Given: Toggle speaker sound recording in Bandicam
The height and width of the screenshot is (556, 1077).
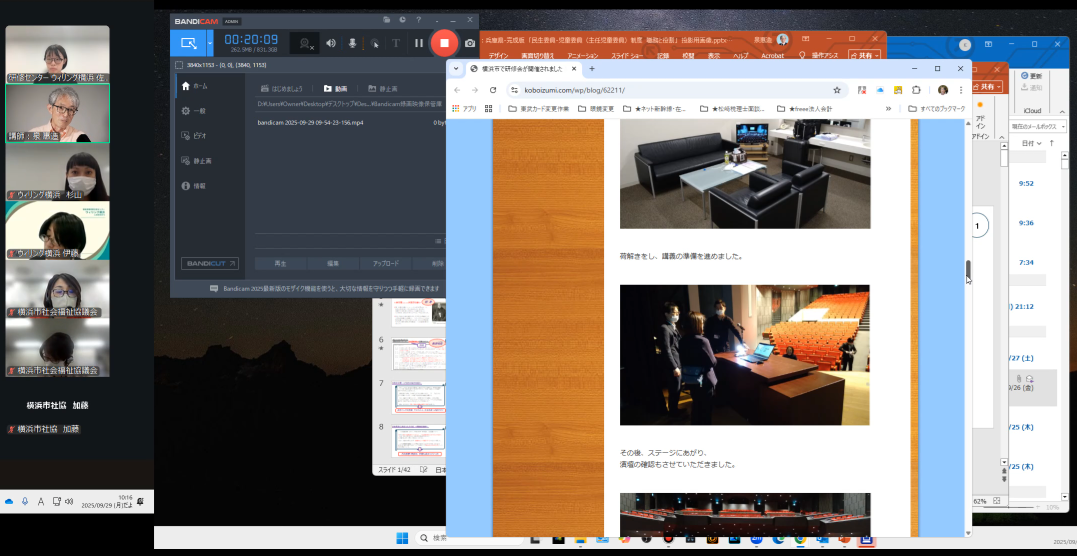Looking at the screenshot, I should click(x=331, y=43).
